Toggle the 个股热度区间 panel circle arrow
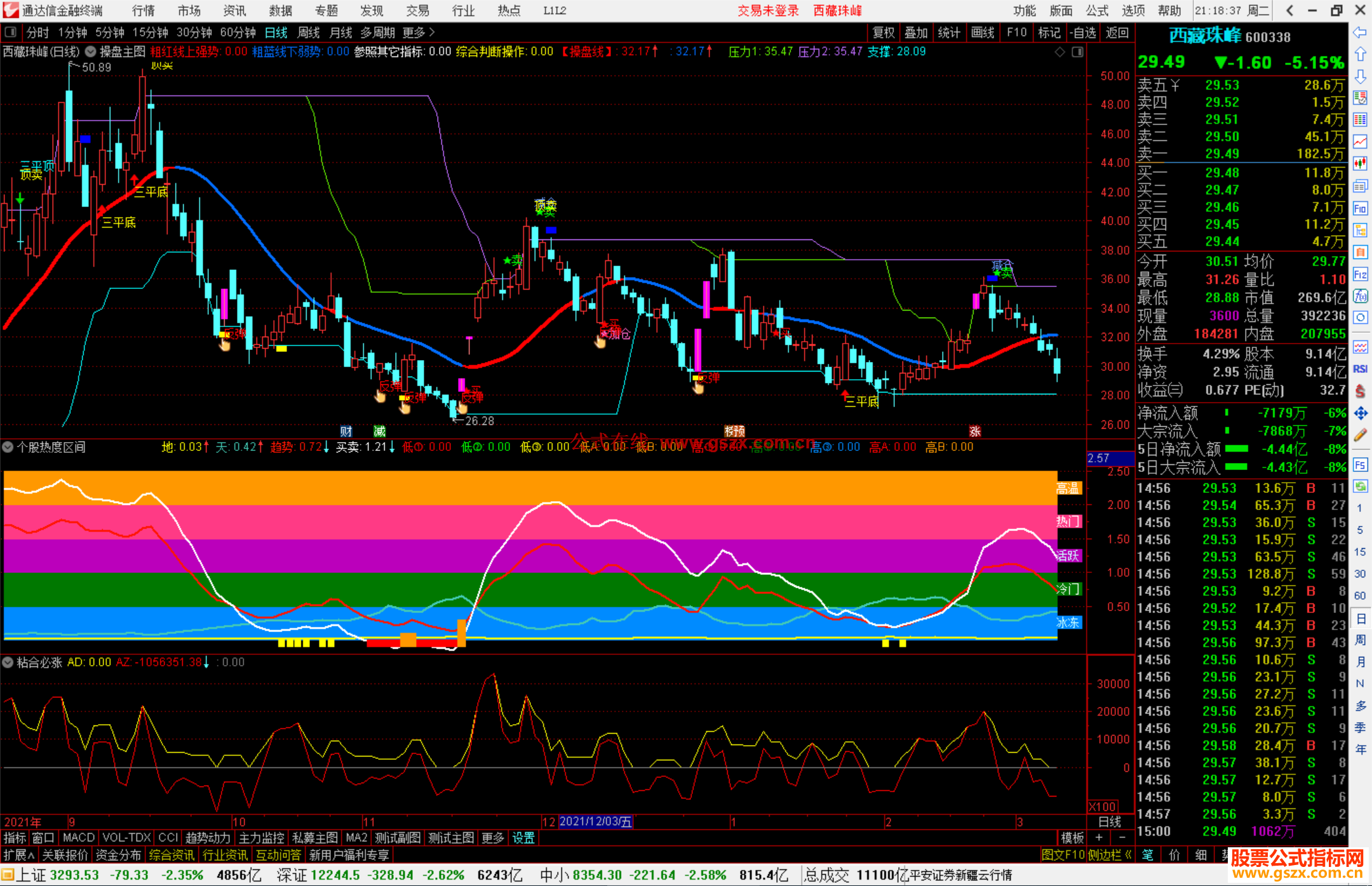Viewport: 1372px width, 886px height. [x=8, y=447]
